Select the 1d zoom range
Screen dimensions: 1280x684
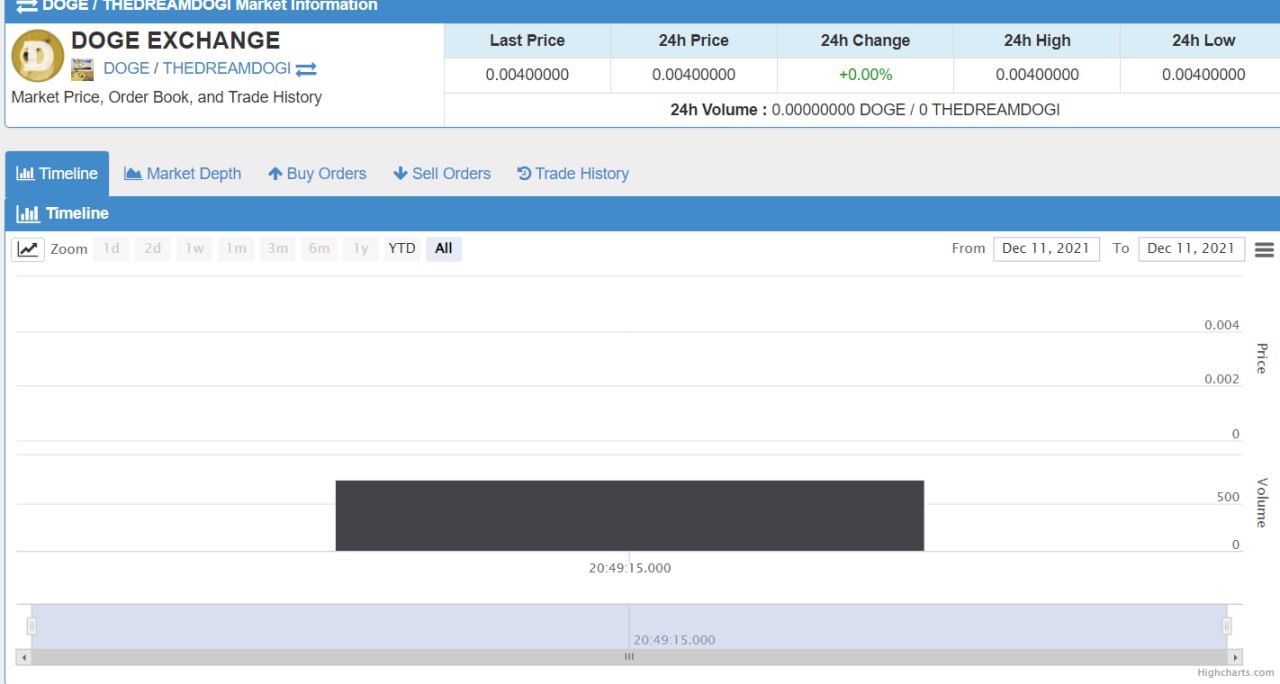(x=112, y=249)
